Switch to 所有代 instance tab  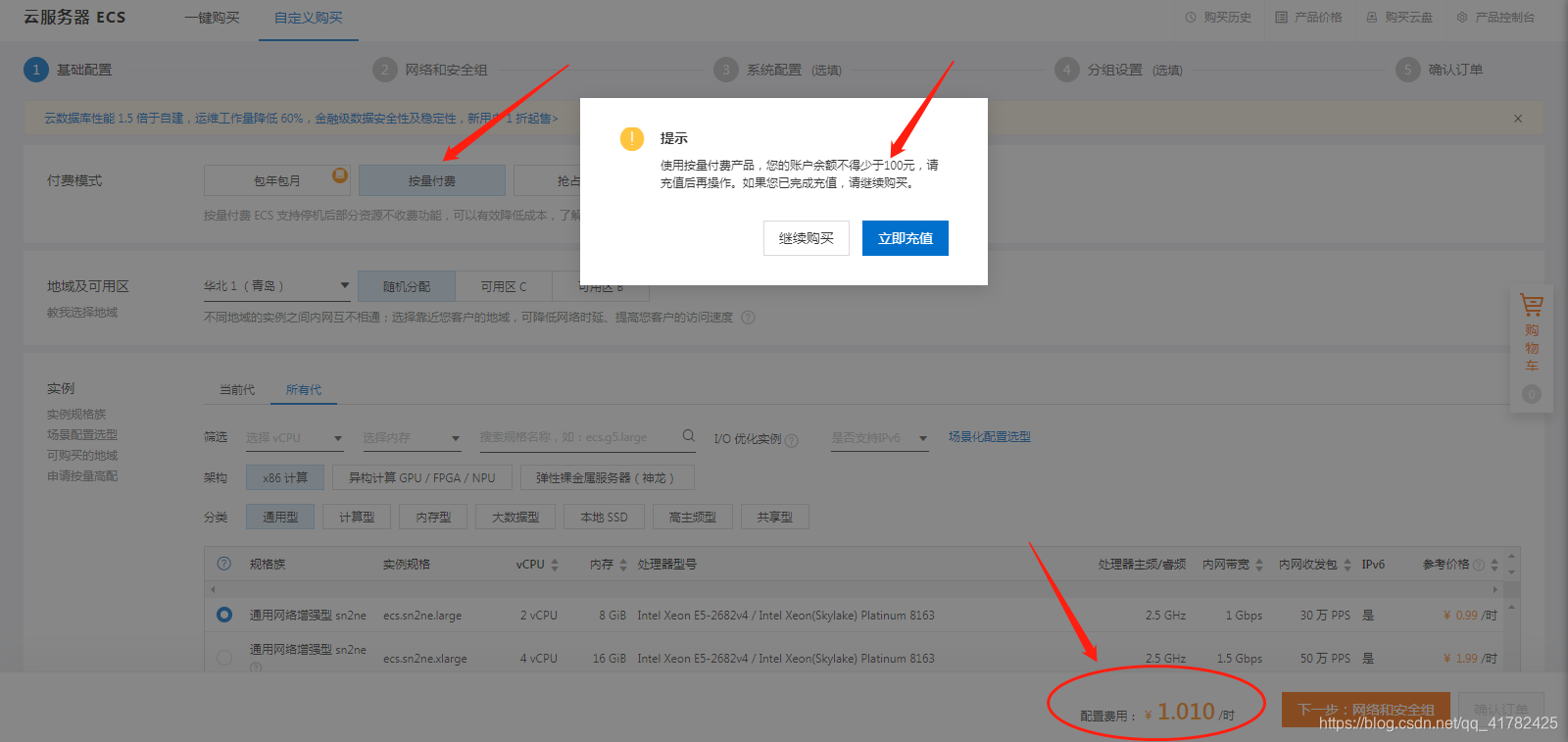point(304,390)
